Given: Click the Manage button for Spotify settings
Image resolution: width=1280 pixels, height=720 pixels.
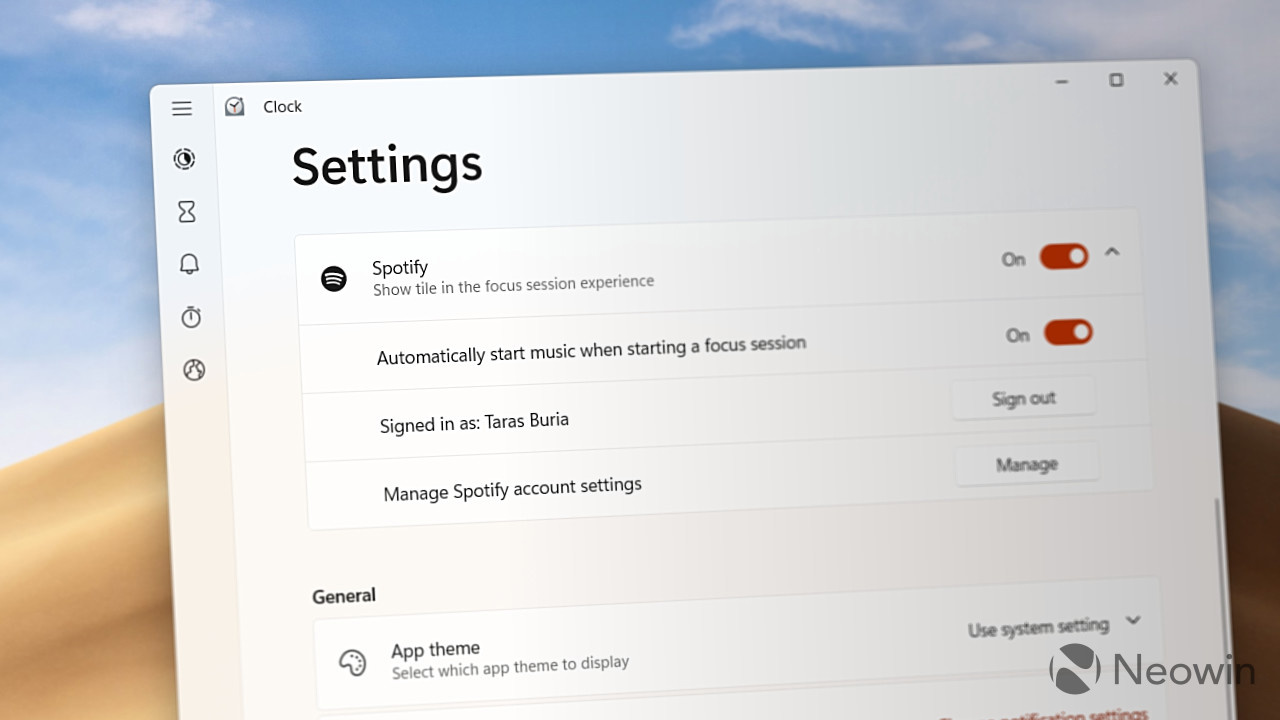Looking at the screenshot, I should pyautogui.click(x=1027, y=464).
